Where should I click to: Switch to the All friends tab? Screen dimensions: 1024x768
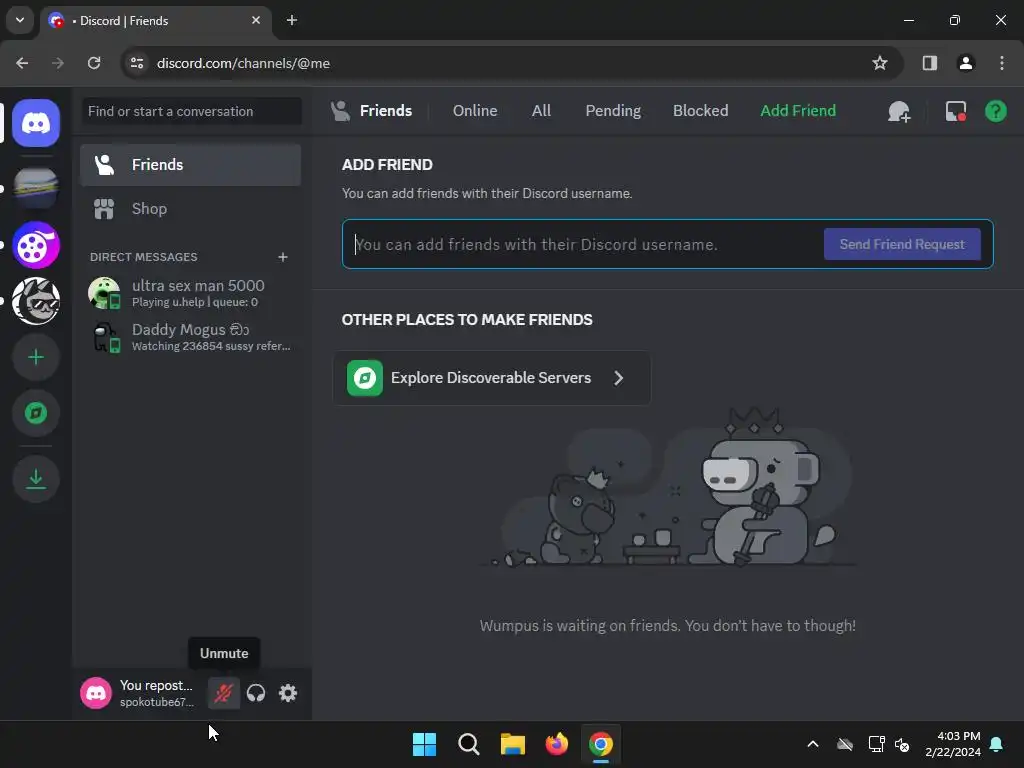tap(541, 111)
